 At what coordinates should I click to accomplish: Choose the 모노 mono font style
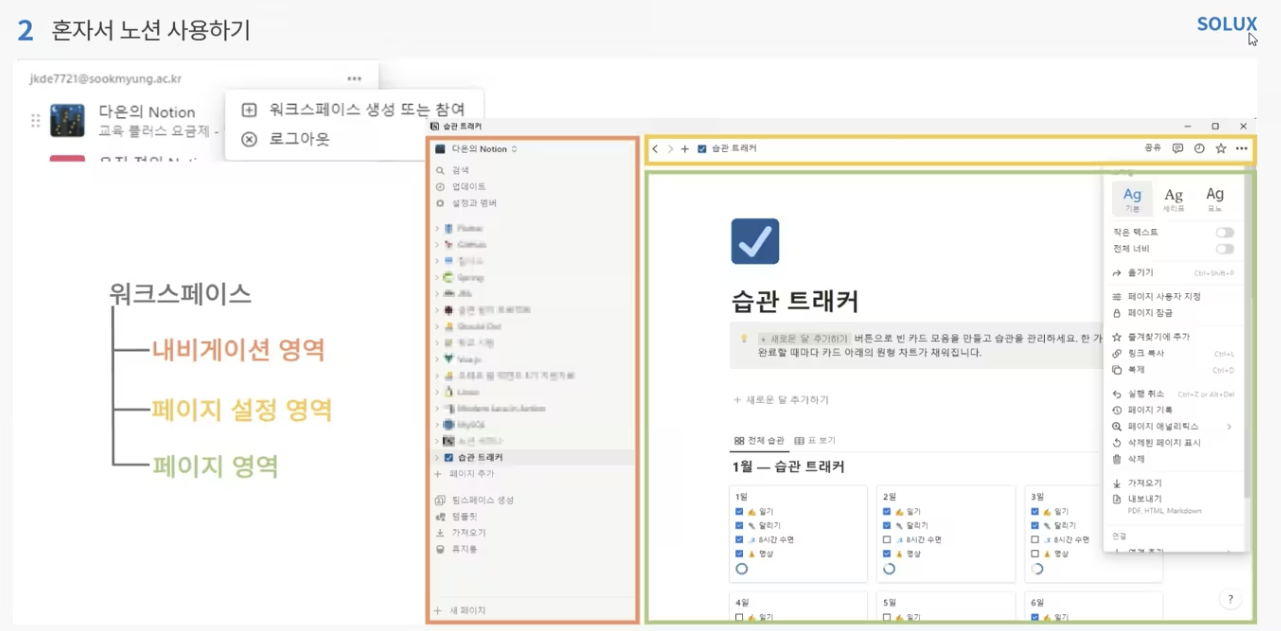pyautogui.click(x=1215, y=198)
